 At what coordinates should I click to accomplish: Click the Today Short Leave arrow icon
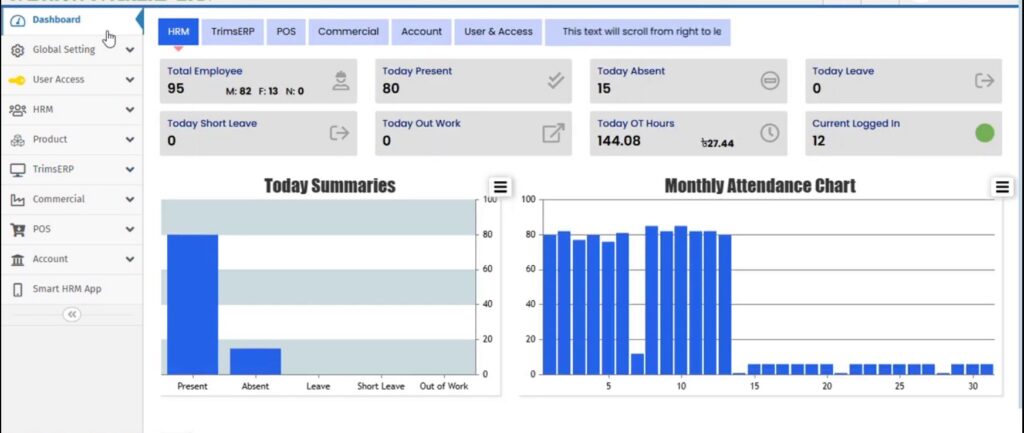[338, 133]
